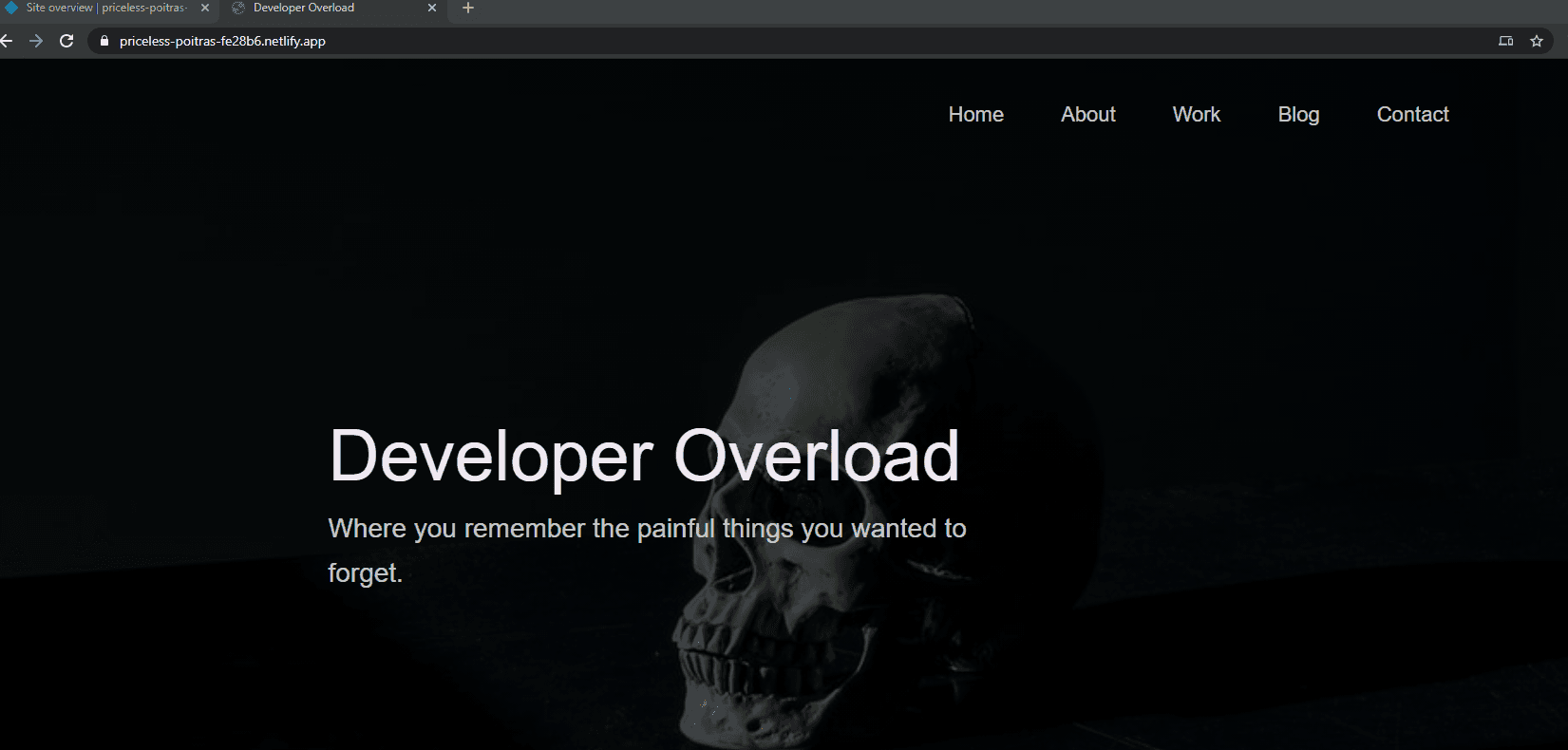View site info via the padlock icon
The width and height of the screenshot is (1568, 750).
(x=104, y=41)
